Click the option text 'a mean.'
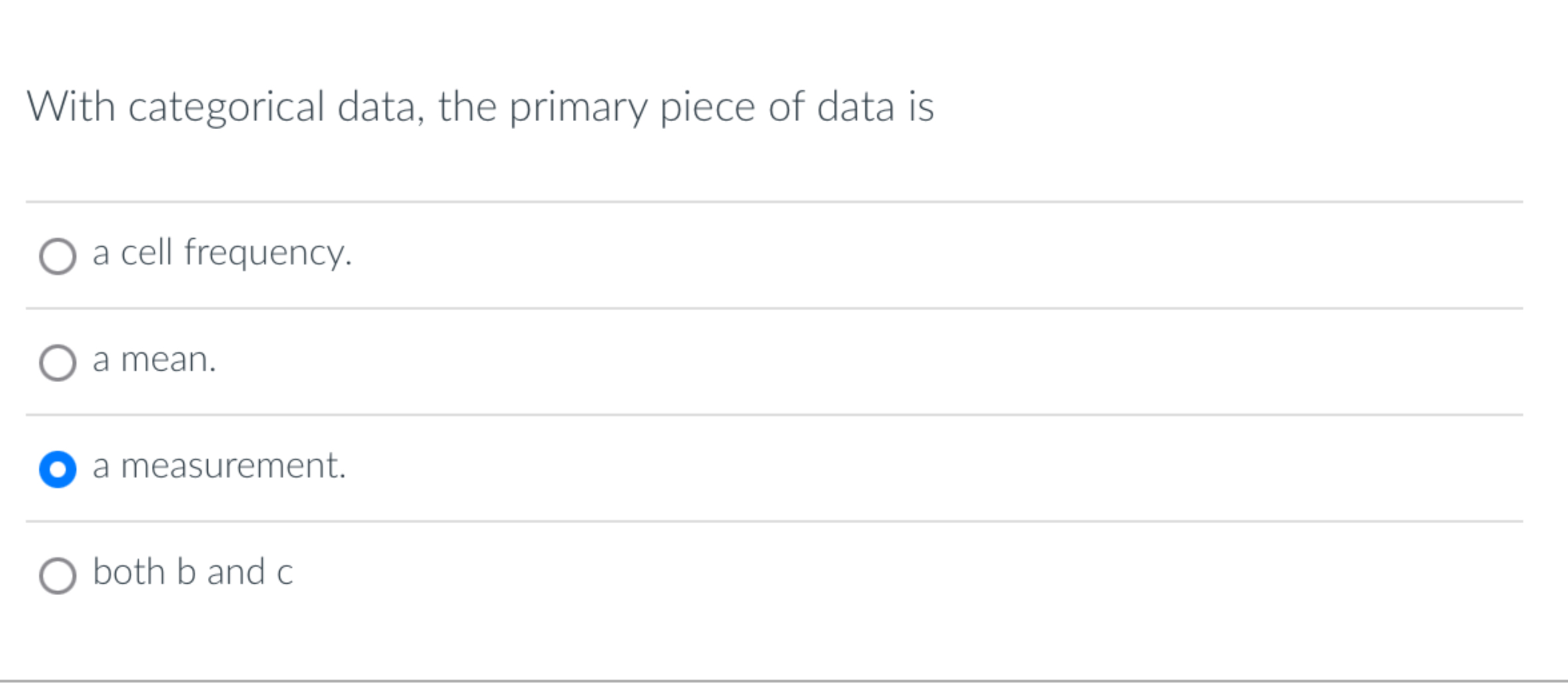The height and width of the screenshot is (683, 1568). [x=154, y=359]
